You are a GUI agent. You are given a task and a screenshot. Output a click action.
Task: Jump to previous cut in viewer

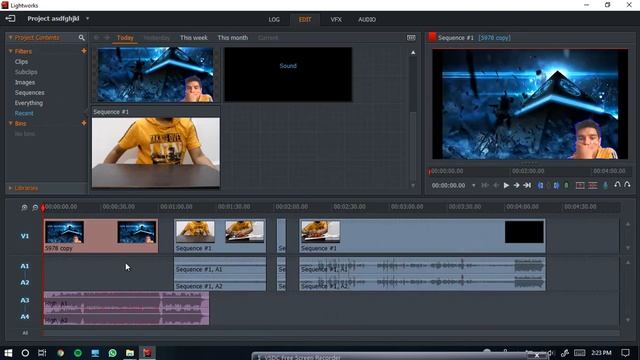click(485, 185)
